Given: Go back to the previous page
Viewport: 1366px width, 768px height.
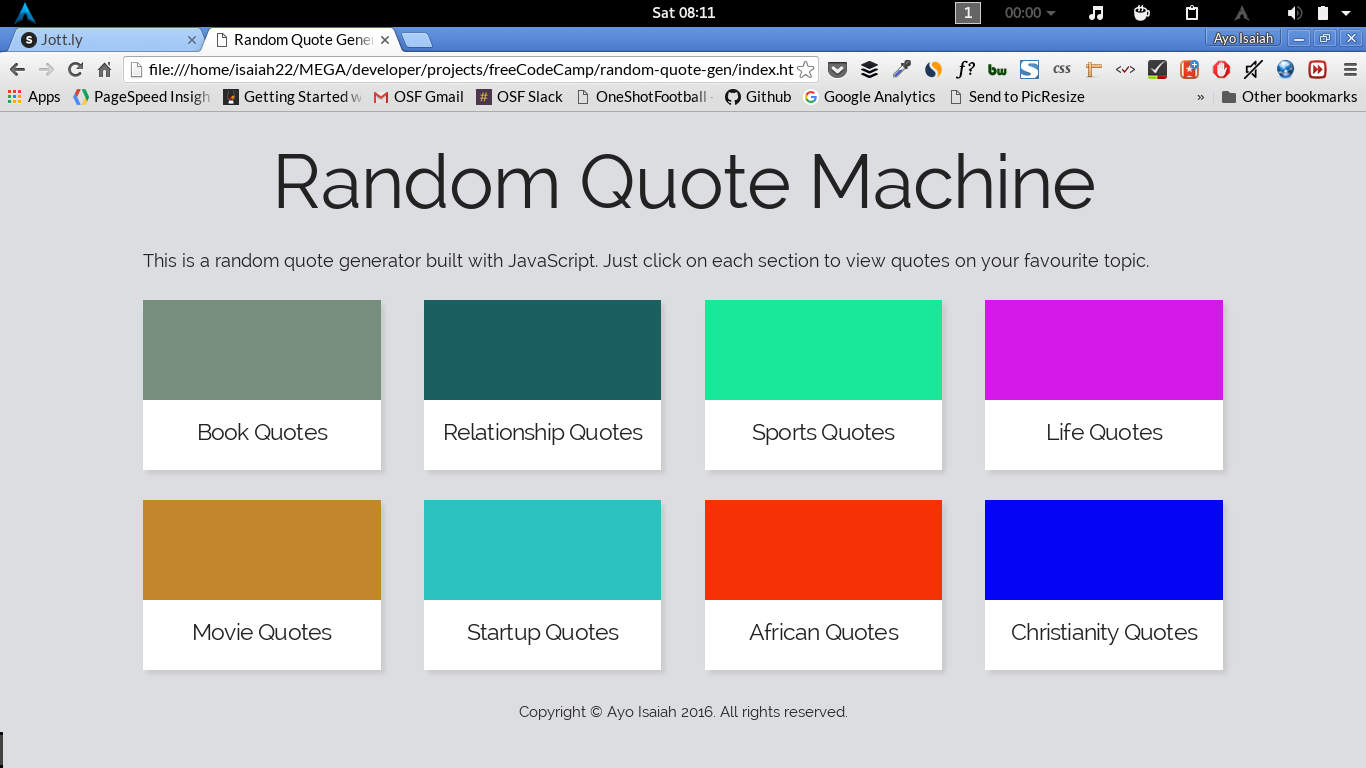Looking at the screenshot, I should coord(17,69).
